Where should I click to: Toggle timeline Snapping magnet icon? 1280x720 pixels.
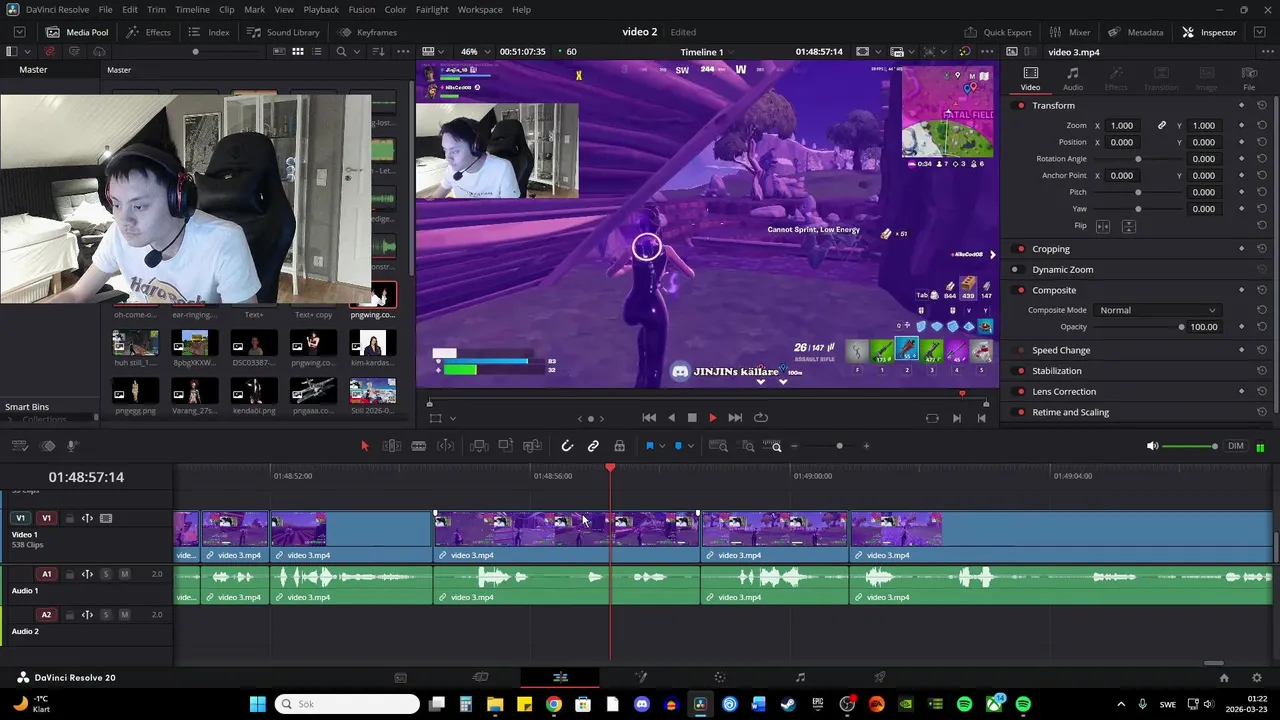click(567, 446)
